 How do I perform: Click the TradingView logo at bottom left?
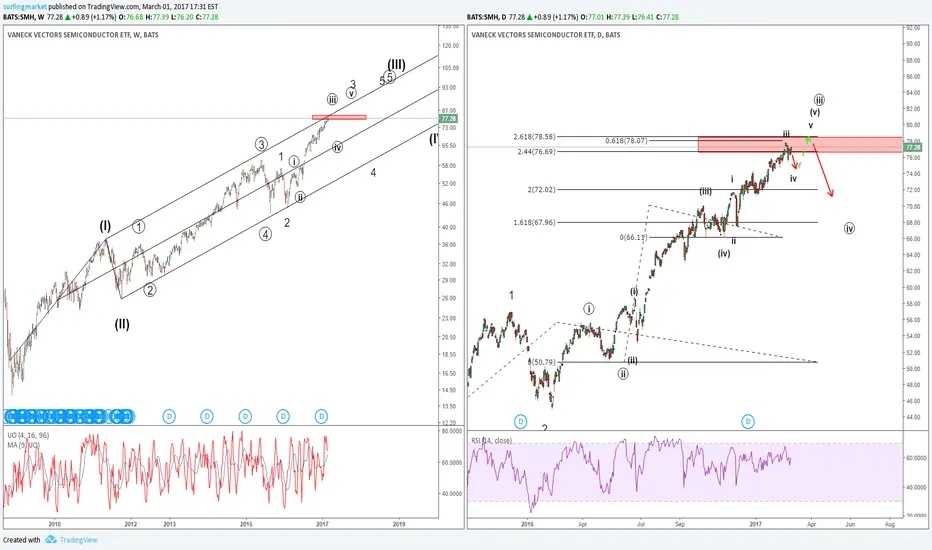pyautogui.click(x=51, y=539)
